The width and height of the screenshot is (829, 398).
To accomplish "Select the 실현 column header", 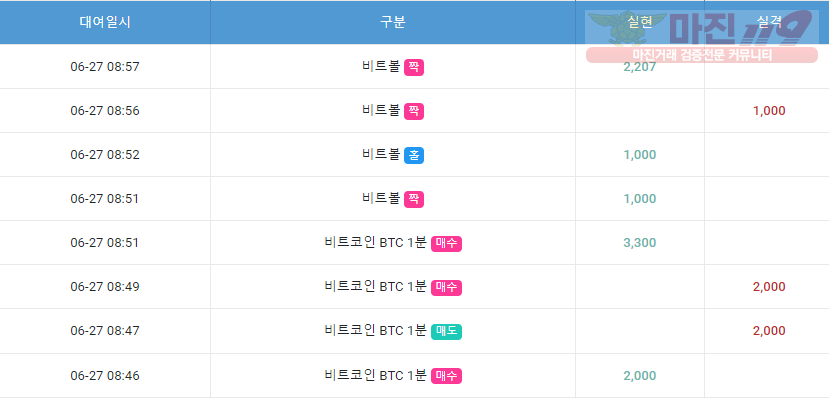I will click(640, 22).
